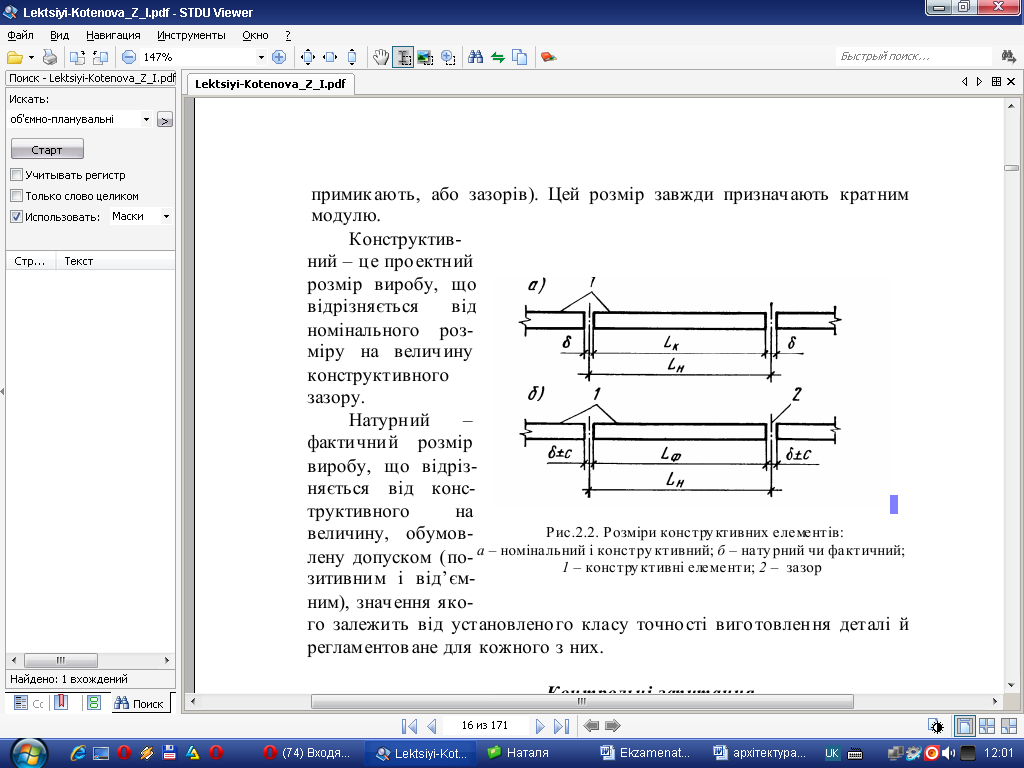Open the Инструменты menu
This screenshot has width=1024, height=768.
(191, 35)
